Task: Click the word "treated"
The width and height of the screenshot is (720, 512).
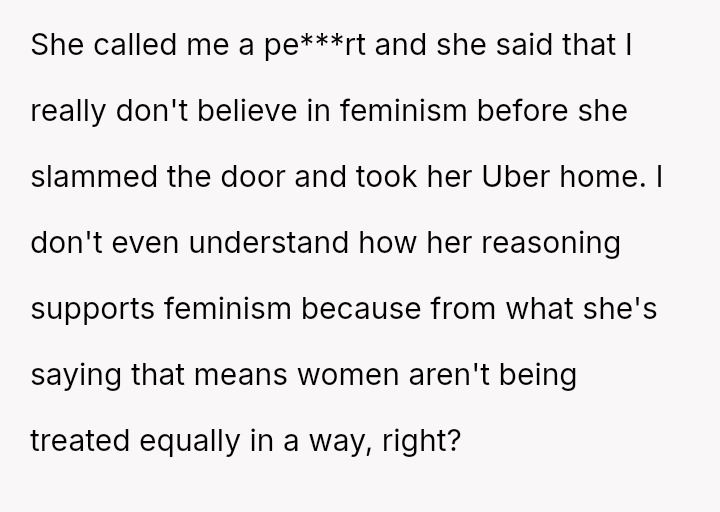Action: [x=80, y=441]
